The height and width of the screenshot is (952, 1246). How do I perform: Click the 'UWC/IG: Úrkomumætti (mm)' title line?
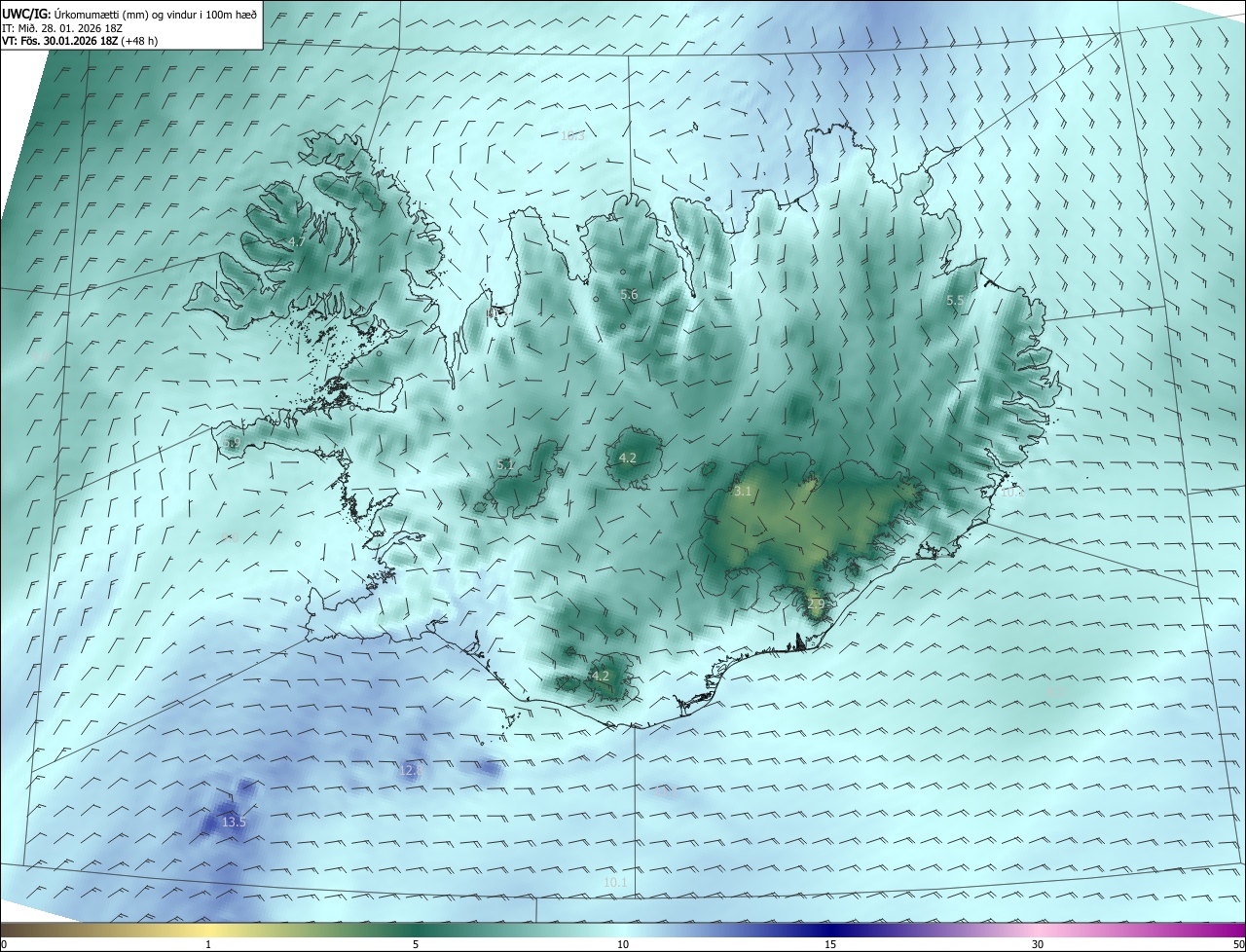(130, 13)
